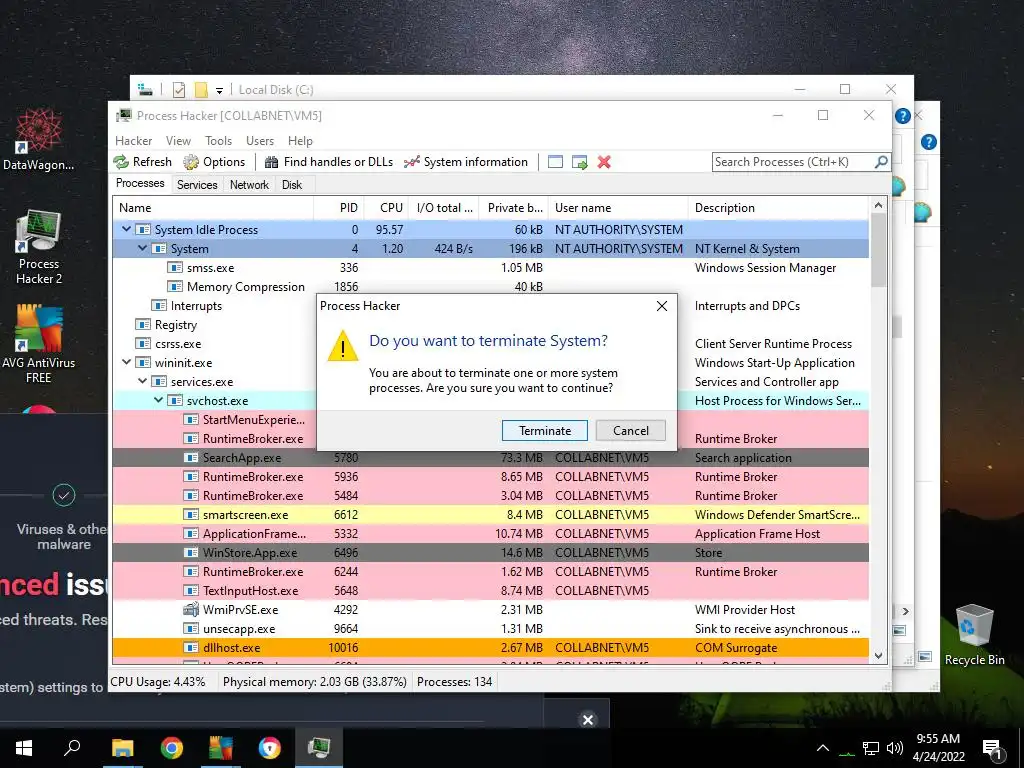This screenshot has width=1024, height=768.
Task: Select the smss.exe process row
Action: (490, 268)
